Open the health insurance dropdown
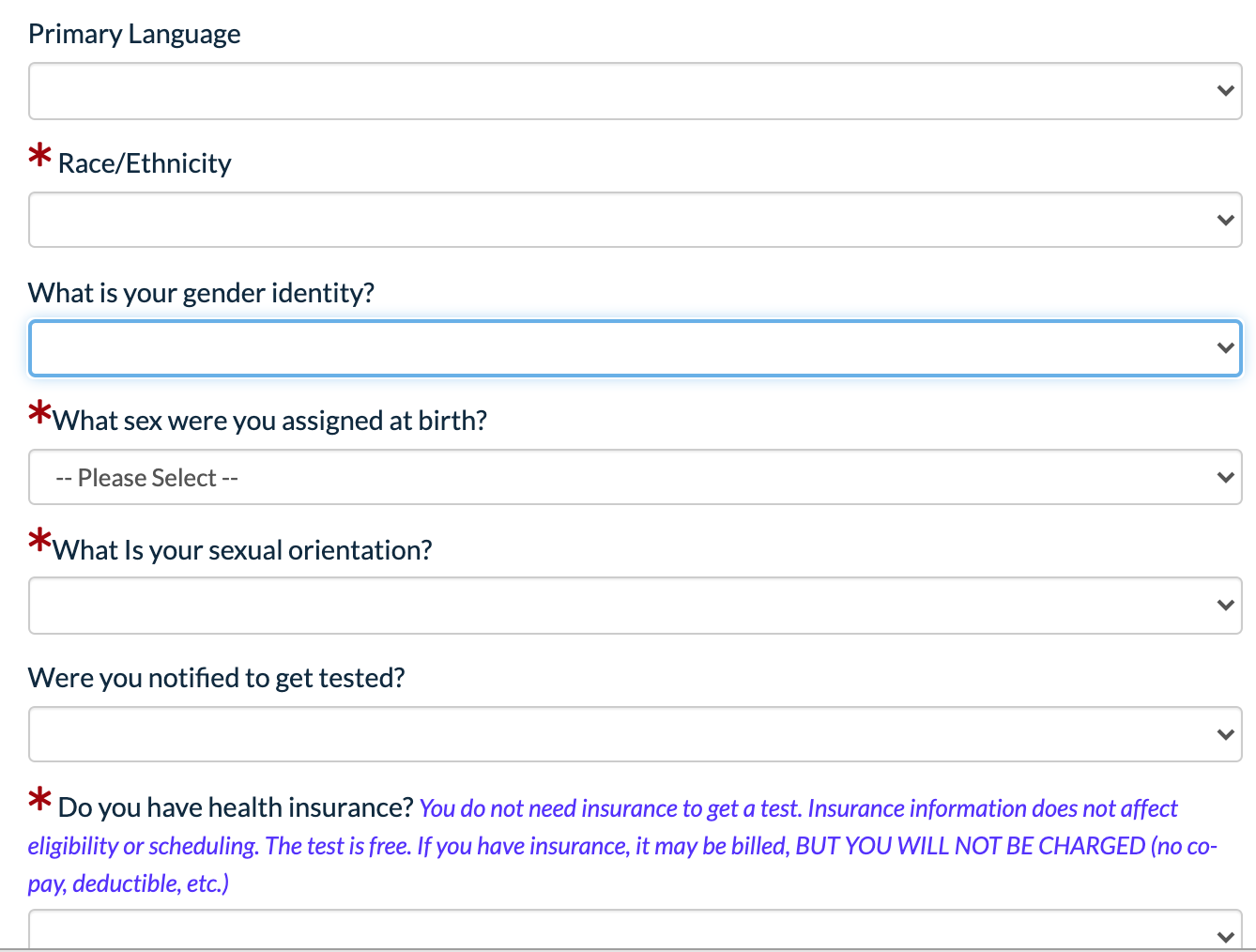1256x952 pixels. tap(635, 929)
